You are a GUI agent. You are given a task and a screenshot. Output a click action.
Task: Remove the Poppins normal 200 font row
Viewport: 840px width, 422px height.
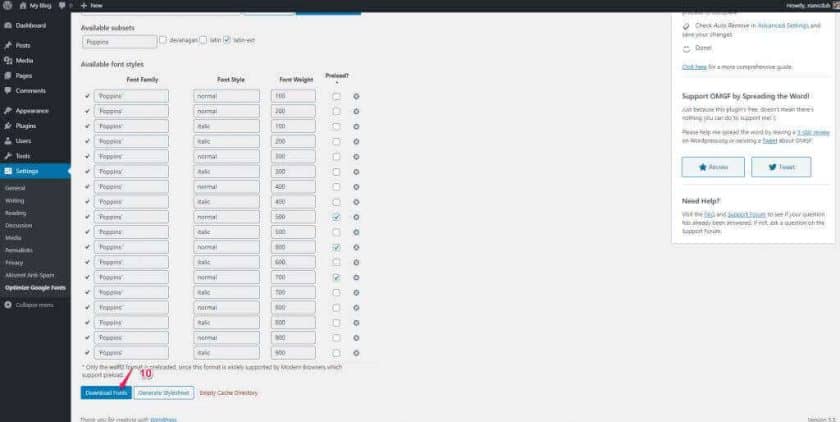(356, 111)
